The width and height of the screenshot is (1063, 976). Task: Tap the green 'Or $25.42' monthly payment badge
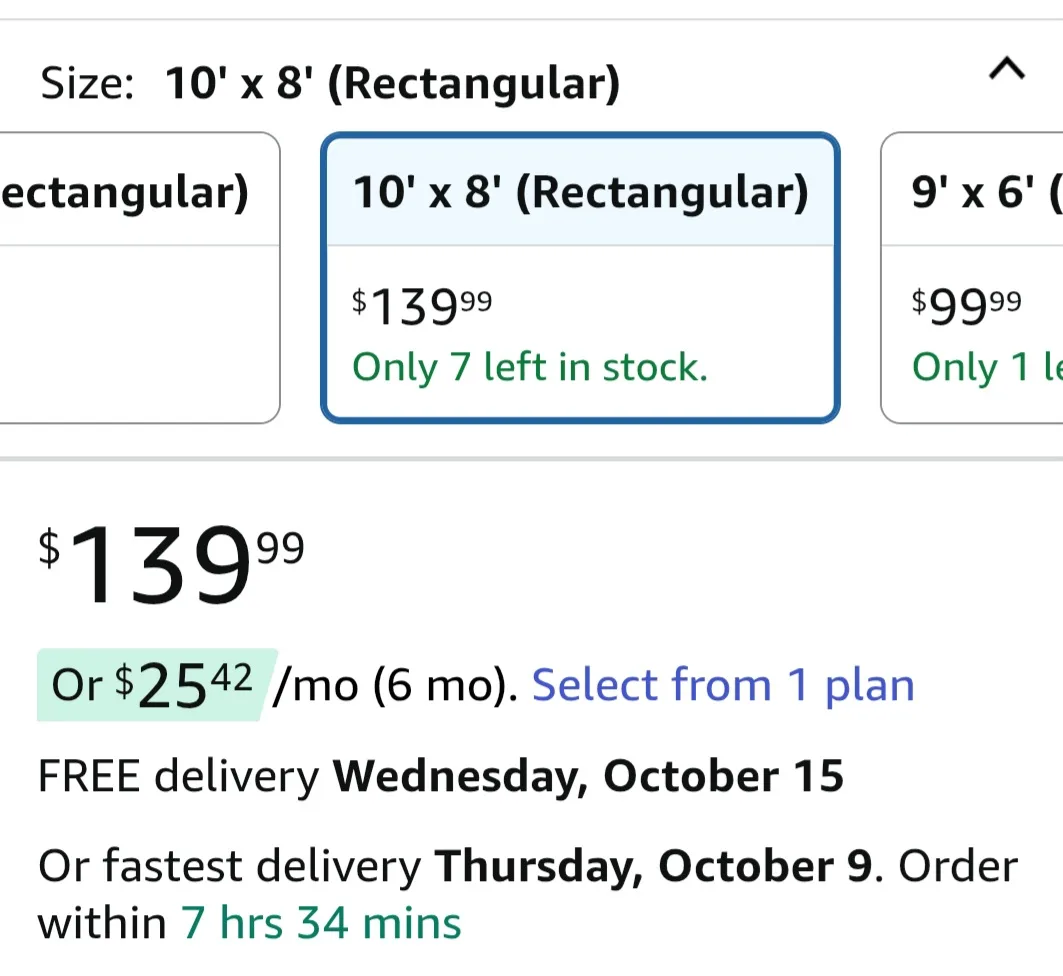pyautogui.click(x=152, y=685)
